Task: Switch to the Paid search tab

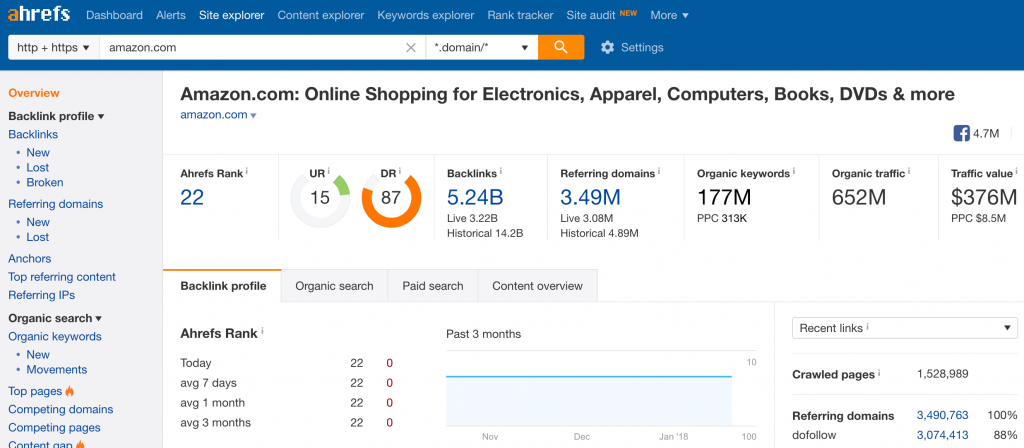Action: [x=433, y=286]
